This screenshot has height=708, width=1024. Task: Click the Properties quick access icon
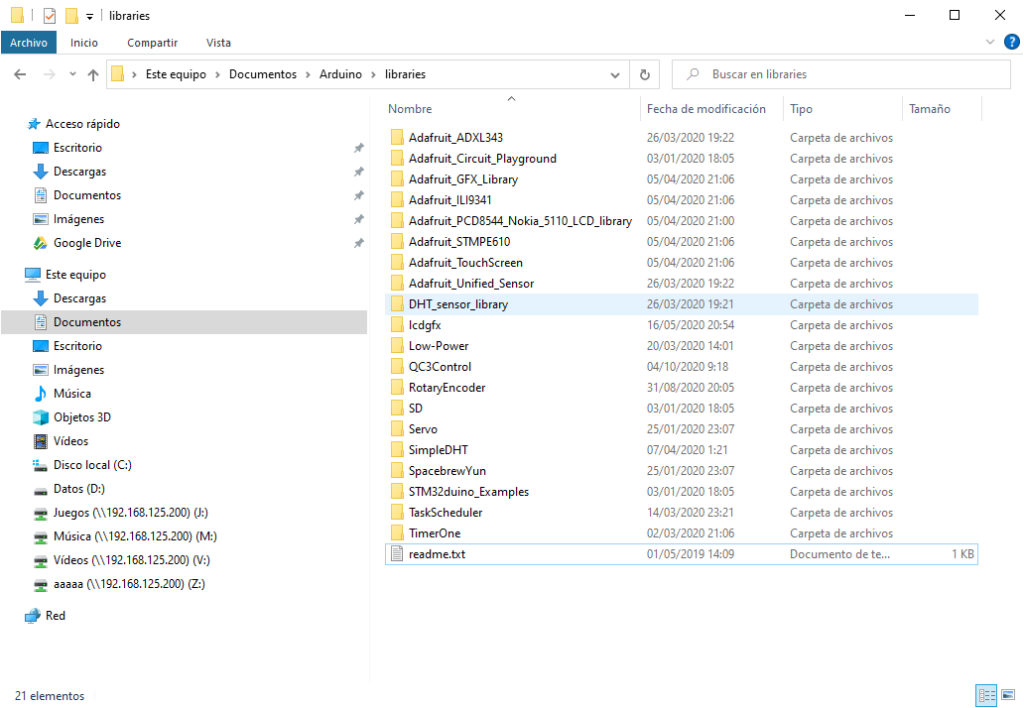[50, 16]
